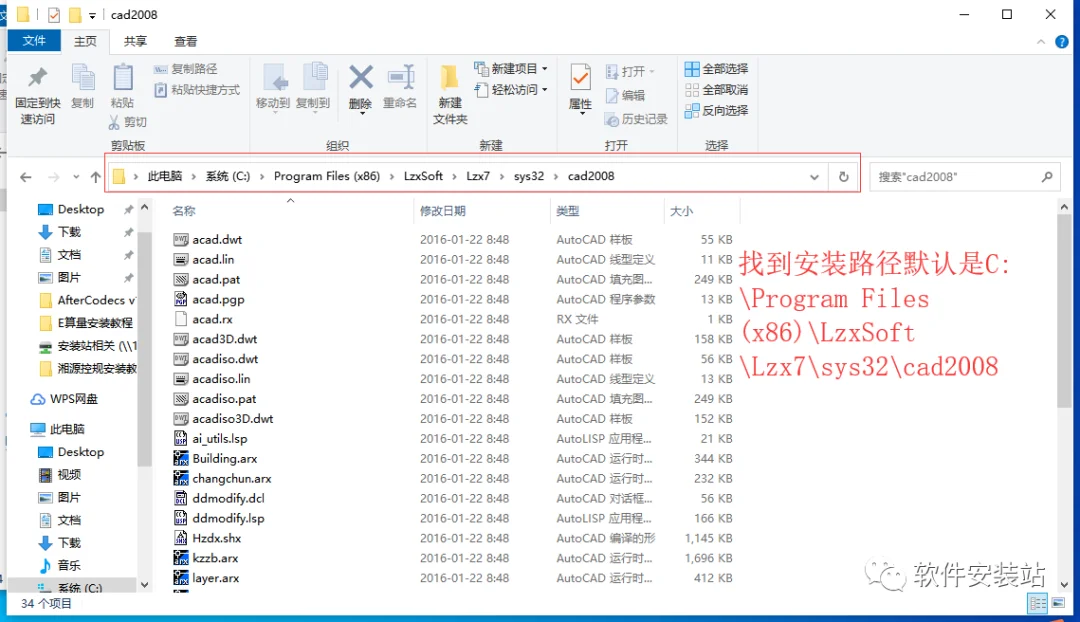Screen dimensions: 1080x622
Task: Open 音乐 under This PC
Action: pos(69,566)
